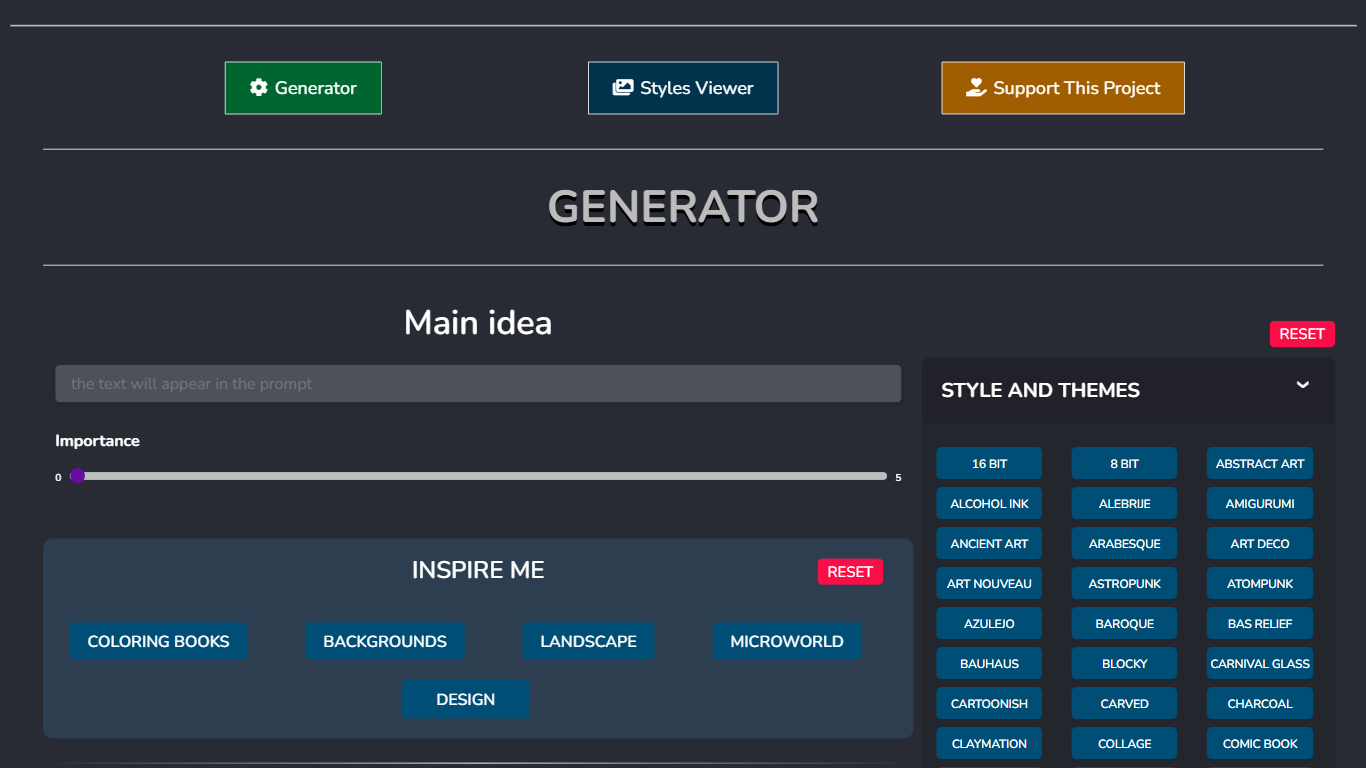1366x768 pixels.
Task: Click the Main idea prompt text field
Action: click(x=478, y=383)
